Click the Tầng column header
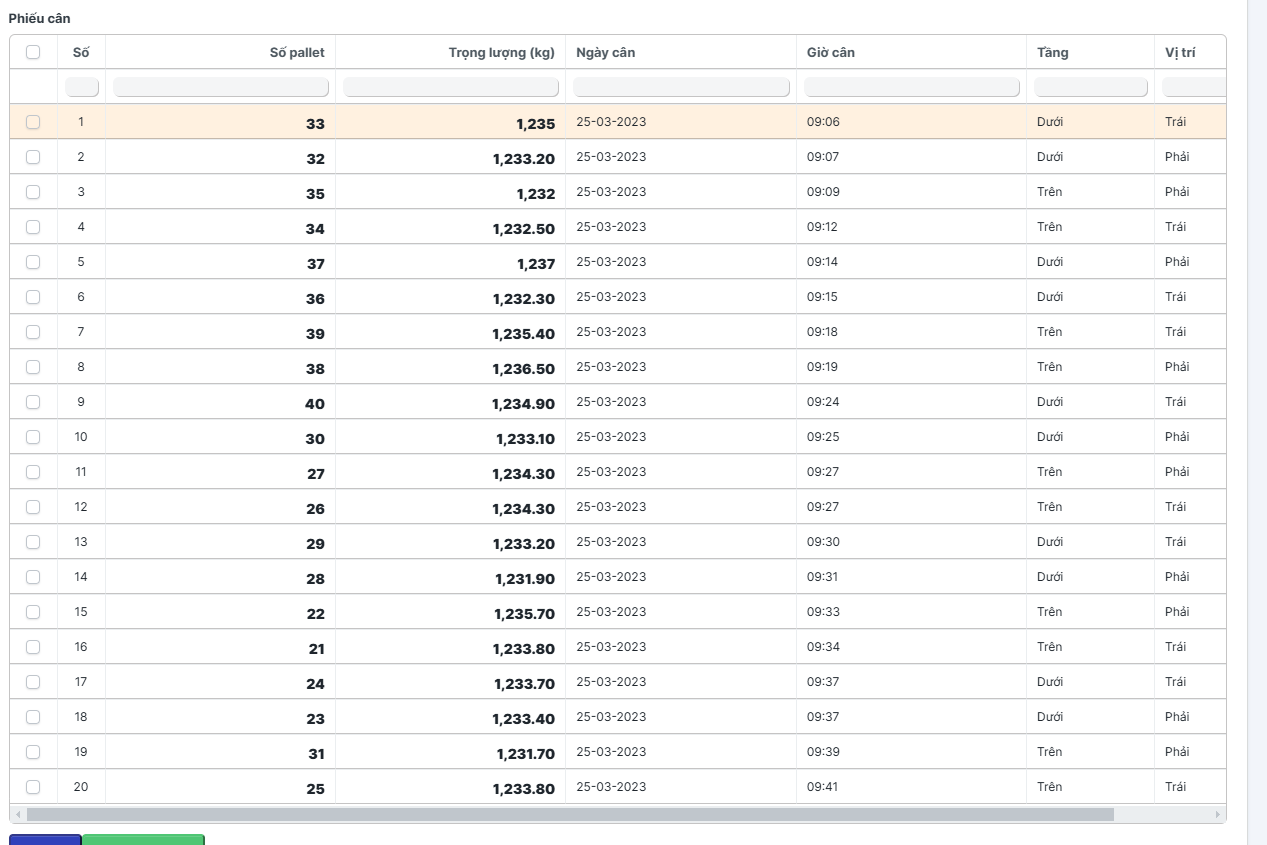The height and width of the screenshot is (845, 1267). tap(1053, 53)
